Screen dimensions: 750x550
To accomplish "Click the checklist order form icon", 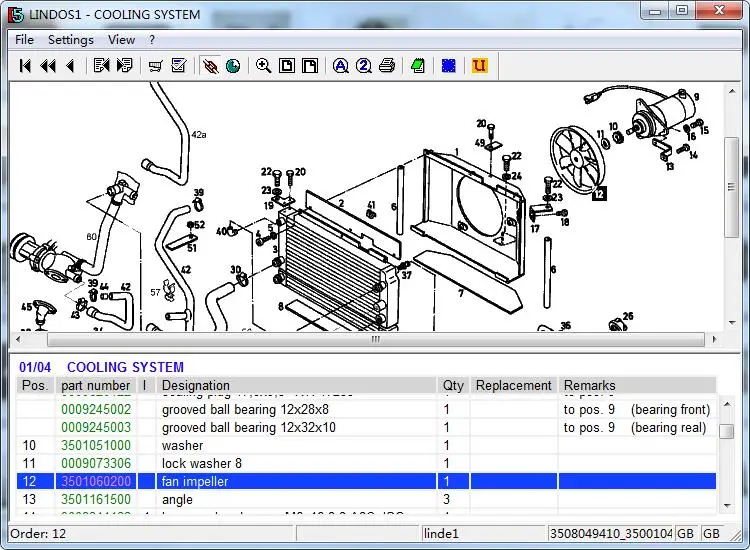I will coord(179,66).
